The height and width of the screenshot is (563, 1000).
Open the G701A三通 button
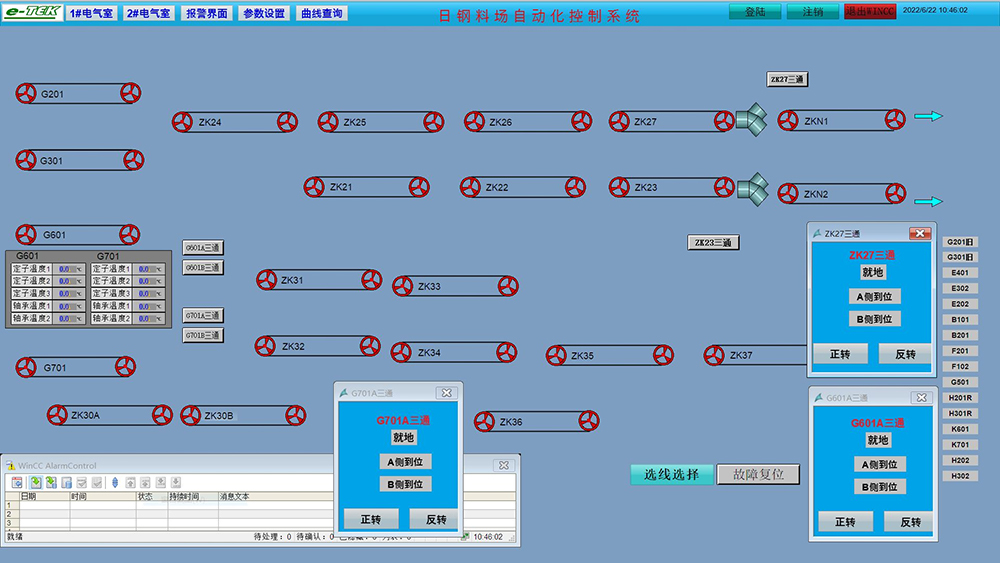[203, 315]
